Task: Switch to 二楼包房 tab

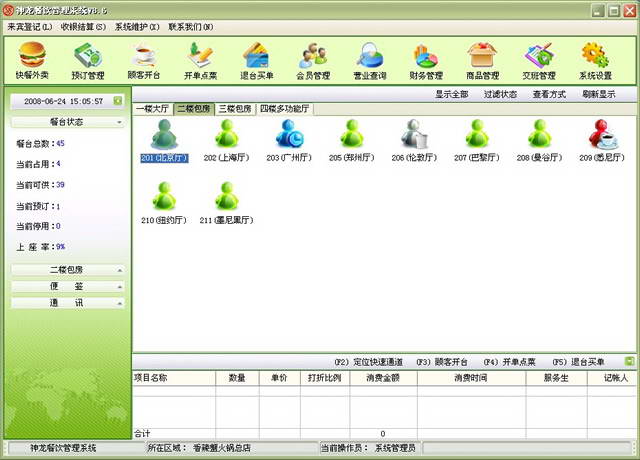Action: tap(194, 109)
